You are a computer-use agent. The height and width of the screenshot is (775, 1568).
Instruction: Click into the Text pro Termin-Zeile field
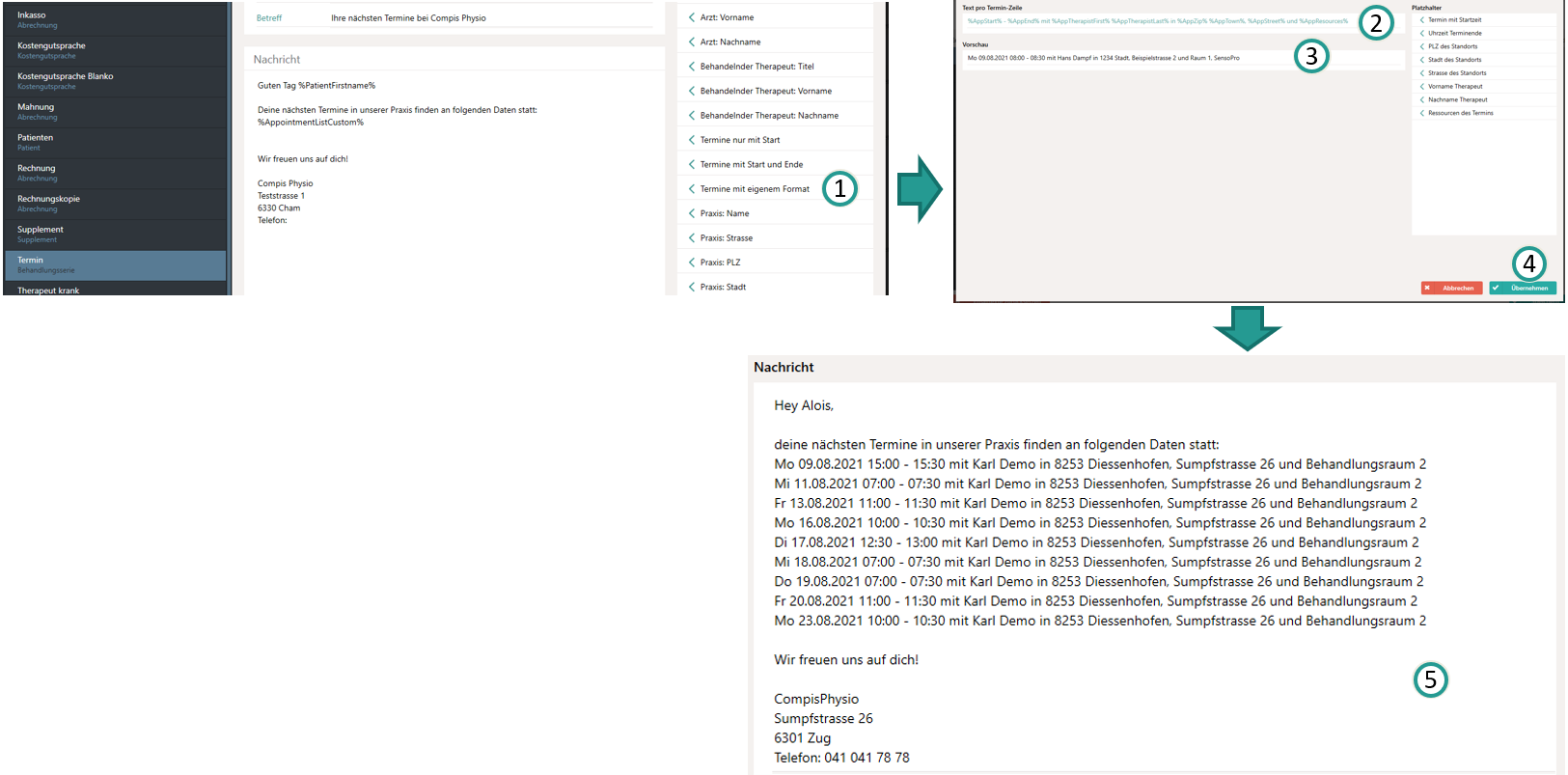(1158, 21)
